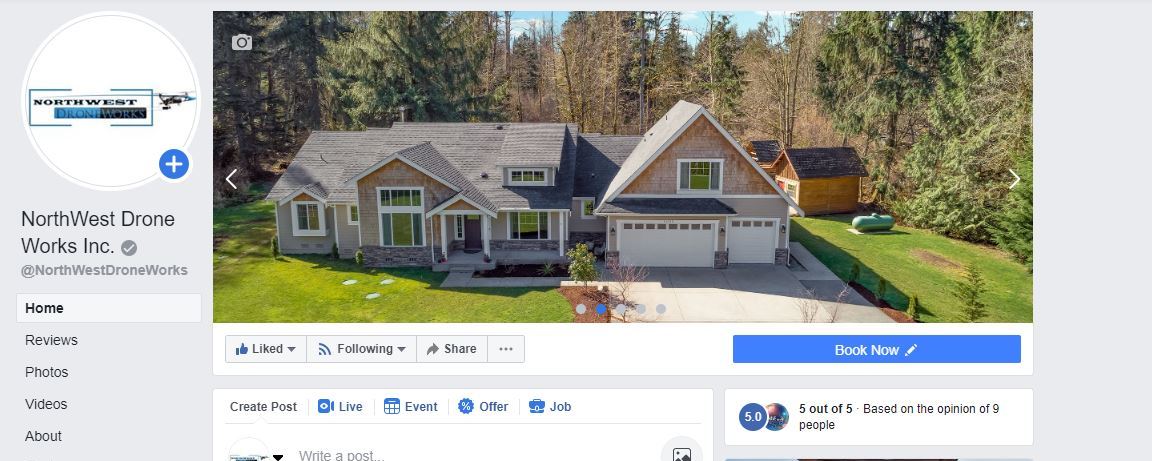
Task: Create an Offer post
Action: point(483,407)
